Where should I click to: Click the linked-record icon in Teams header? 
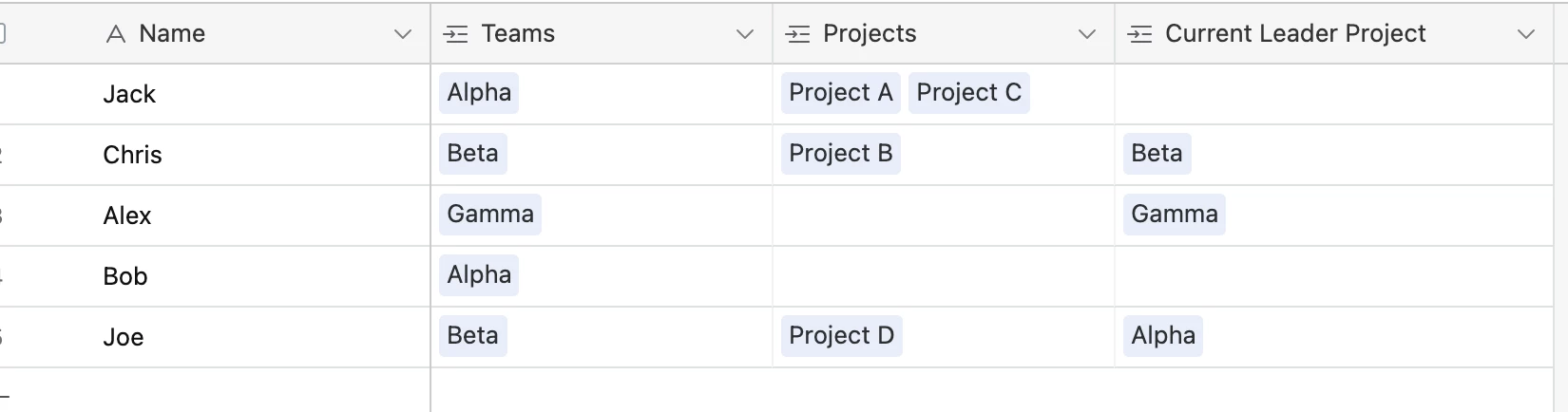tap(456, 35)
